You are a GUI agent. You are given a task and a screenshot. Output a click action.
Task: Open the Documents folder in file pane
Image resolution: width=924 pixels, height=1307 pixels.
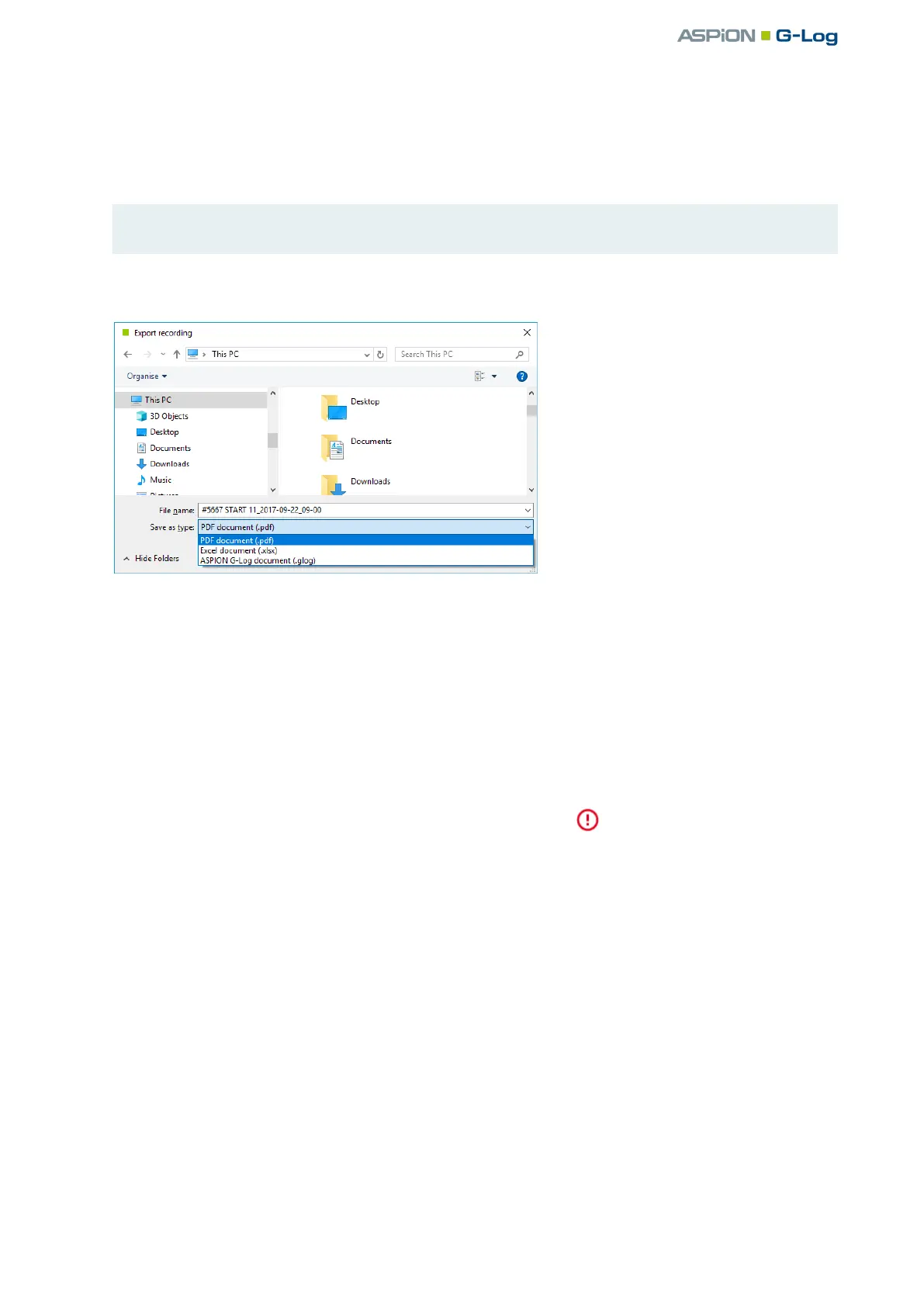[357, 447]
